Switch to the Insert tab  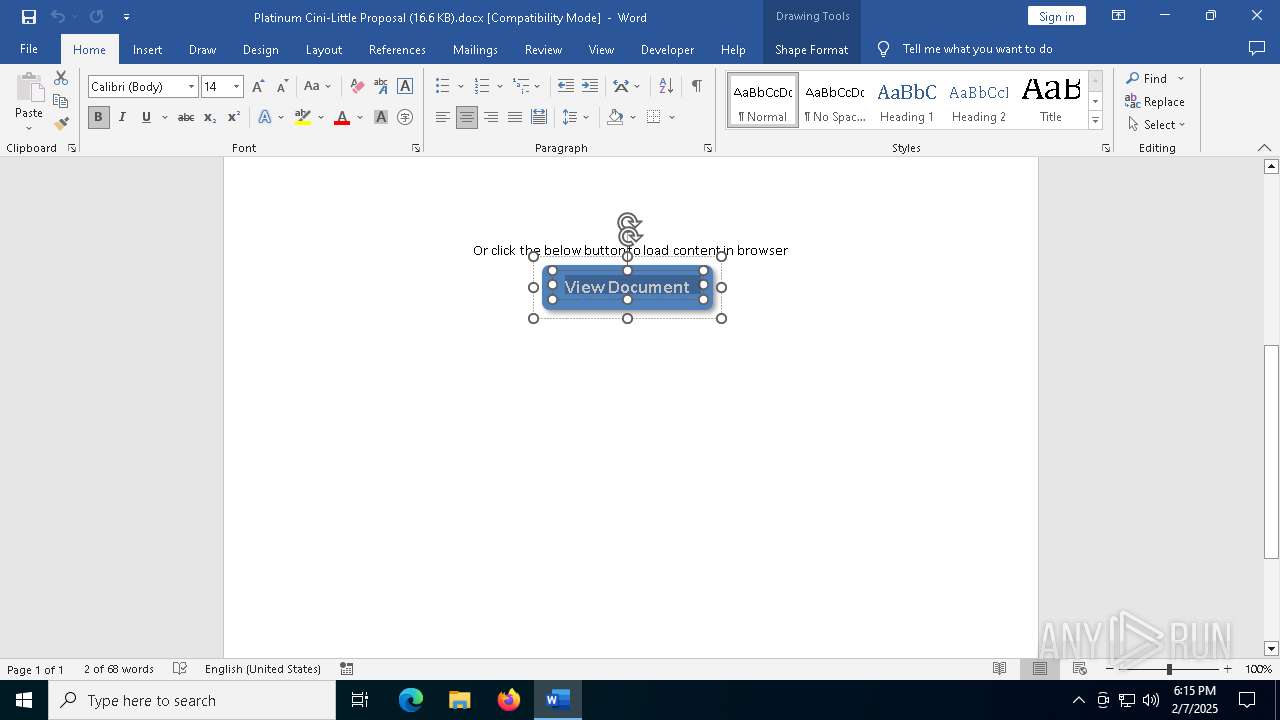pos(147,49)
